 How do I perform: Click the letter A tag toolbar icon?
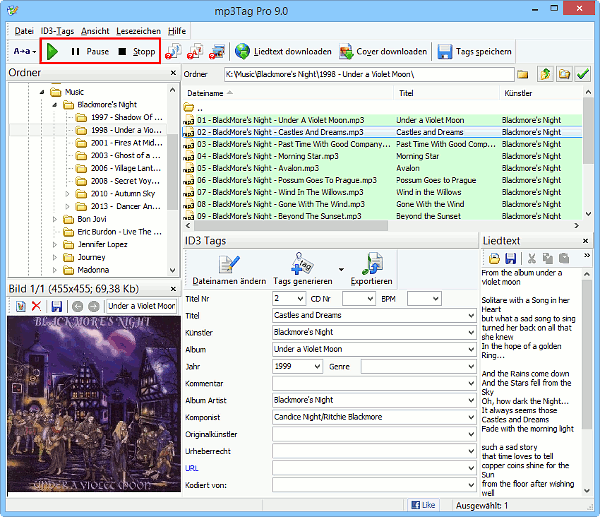coord(195,51)
